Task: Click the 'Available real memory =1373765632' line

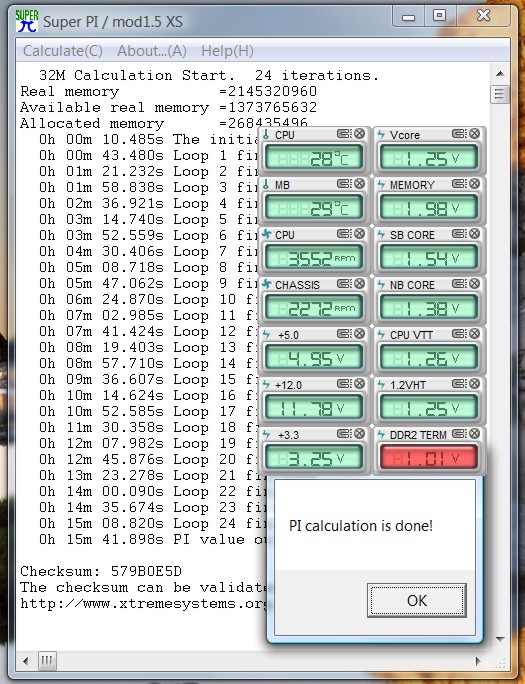Action: click(x=168, y=107)
